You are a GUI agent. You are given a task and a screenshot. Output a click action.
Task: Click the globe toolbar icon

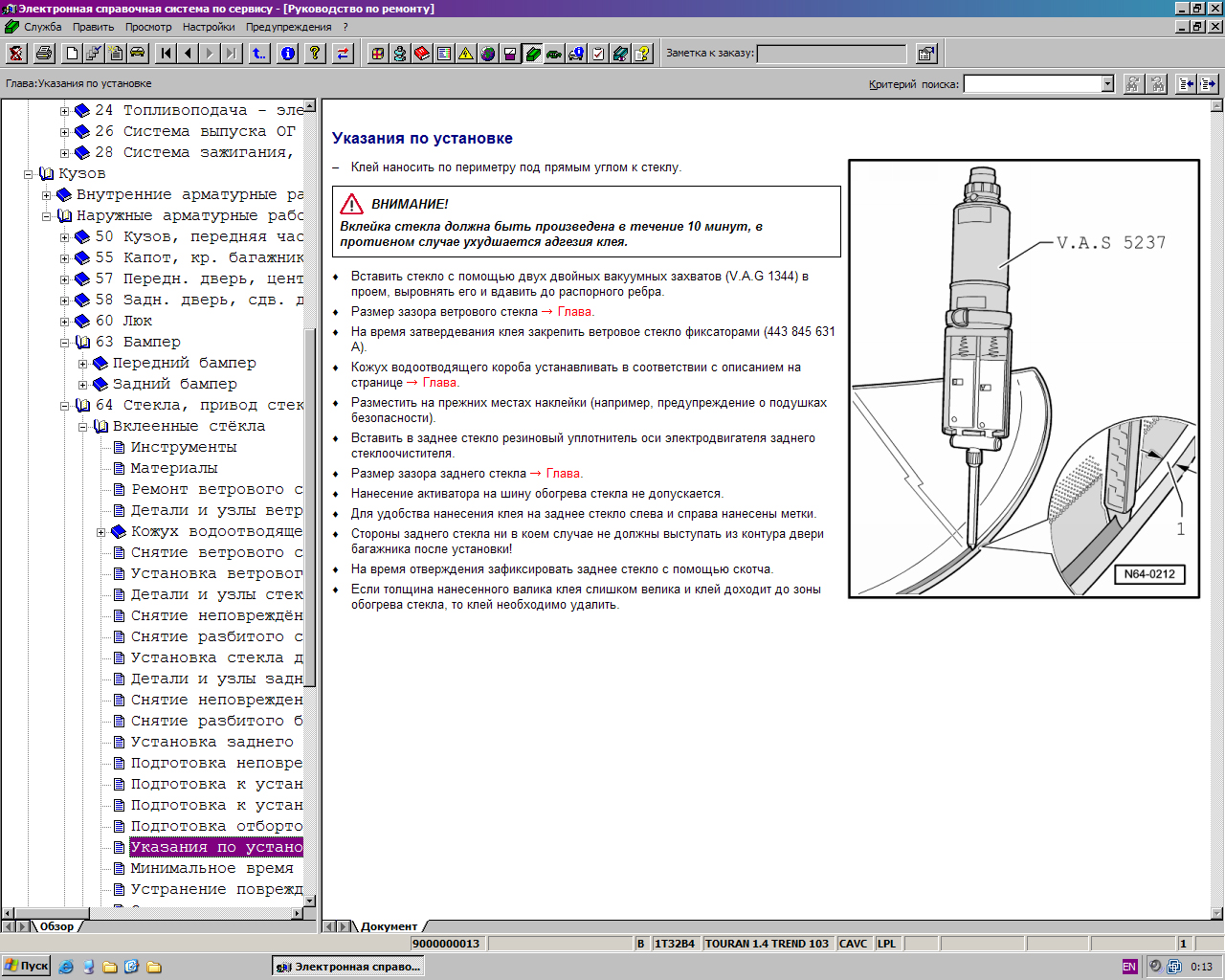click(x=487, y=54)
